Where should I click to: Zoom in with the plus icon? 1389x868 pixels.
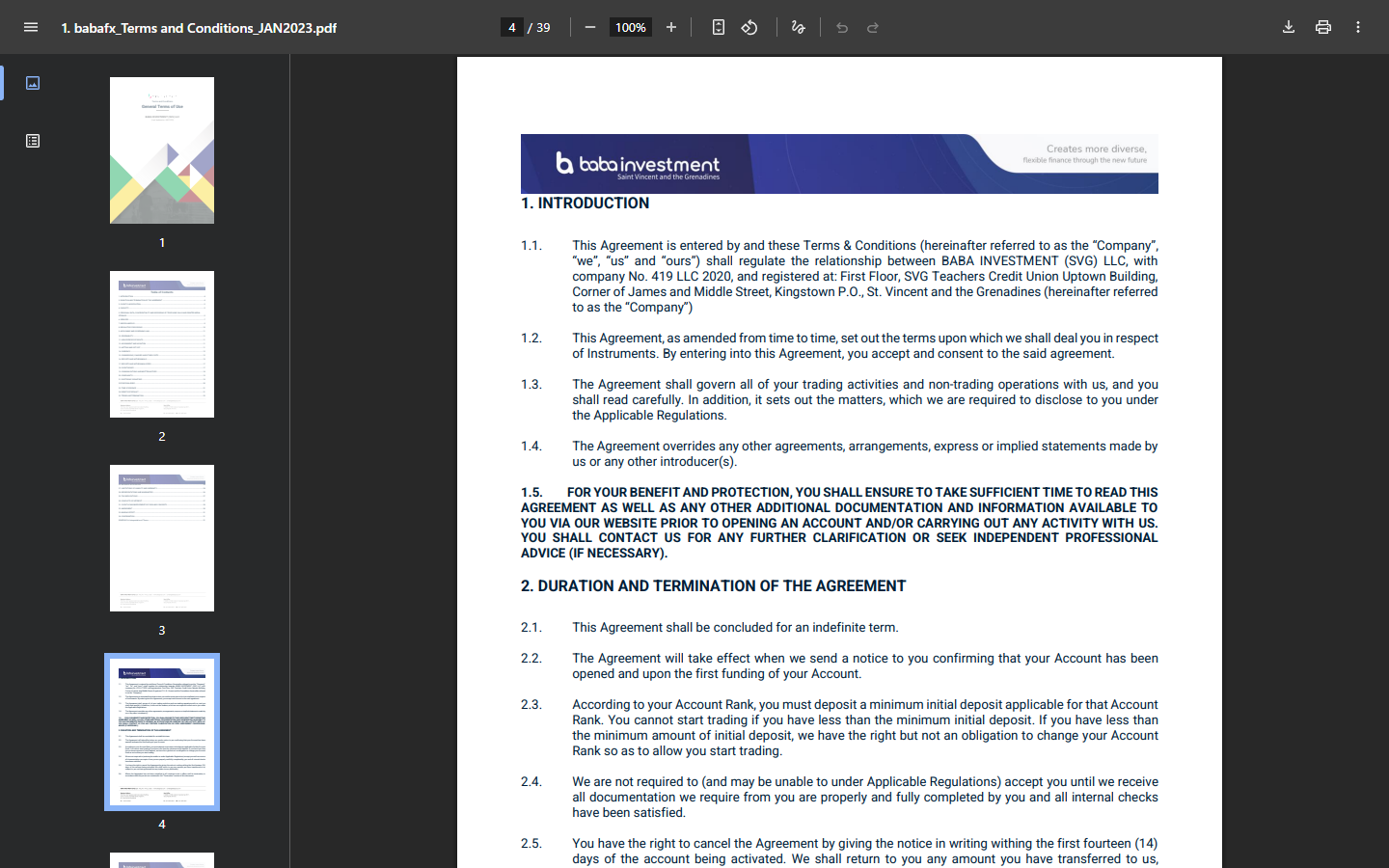[x=671, y=27]
